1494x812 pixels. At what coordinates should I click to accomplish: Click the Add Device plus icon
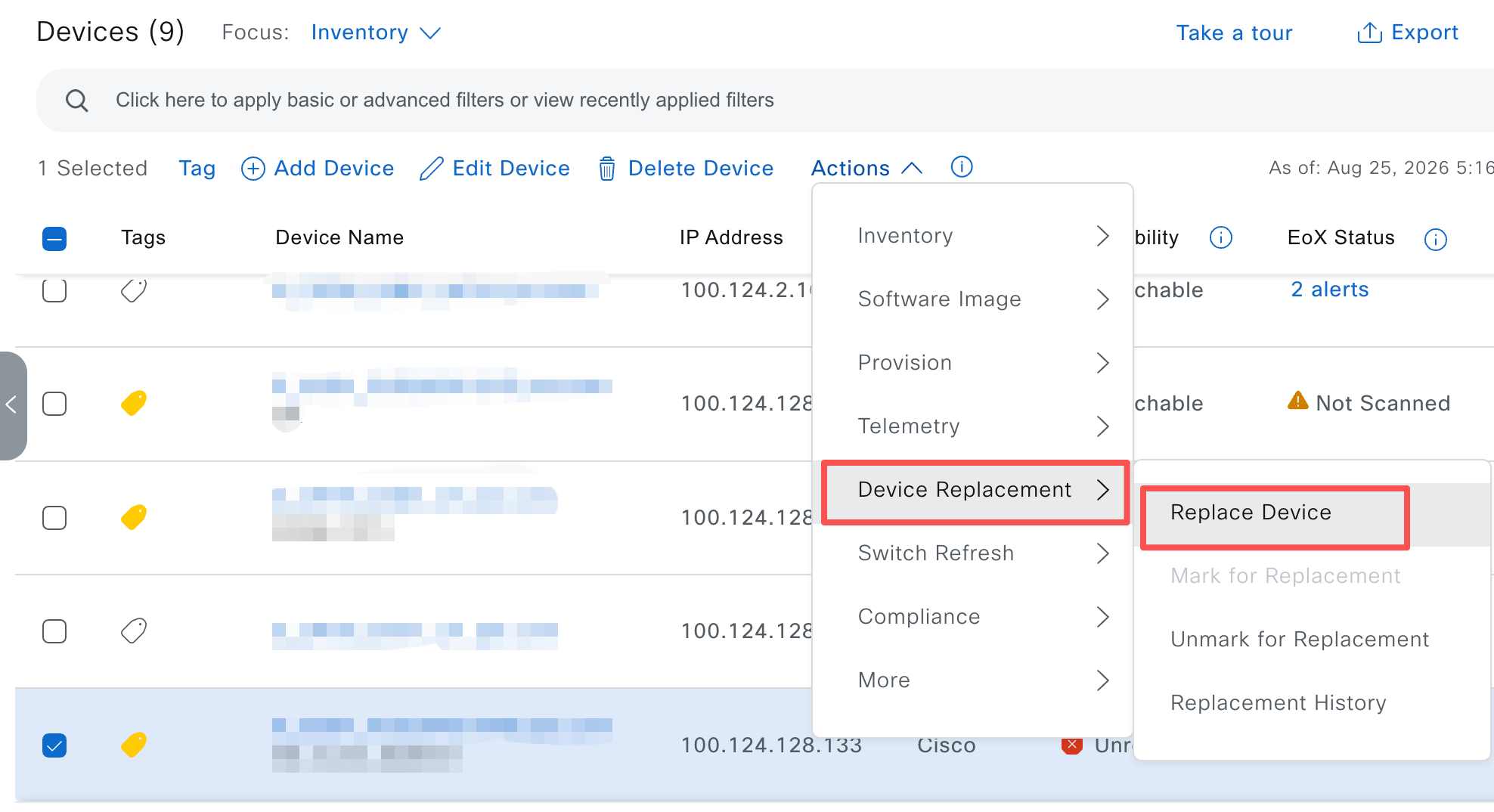coord(253,169)
